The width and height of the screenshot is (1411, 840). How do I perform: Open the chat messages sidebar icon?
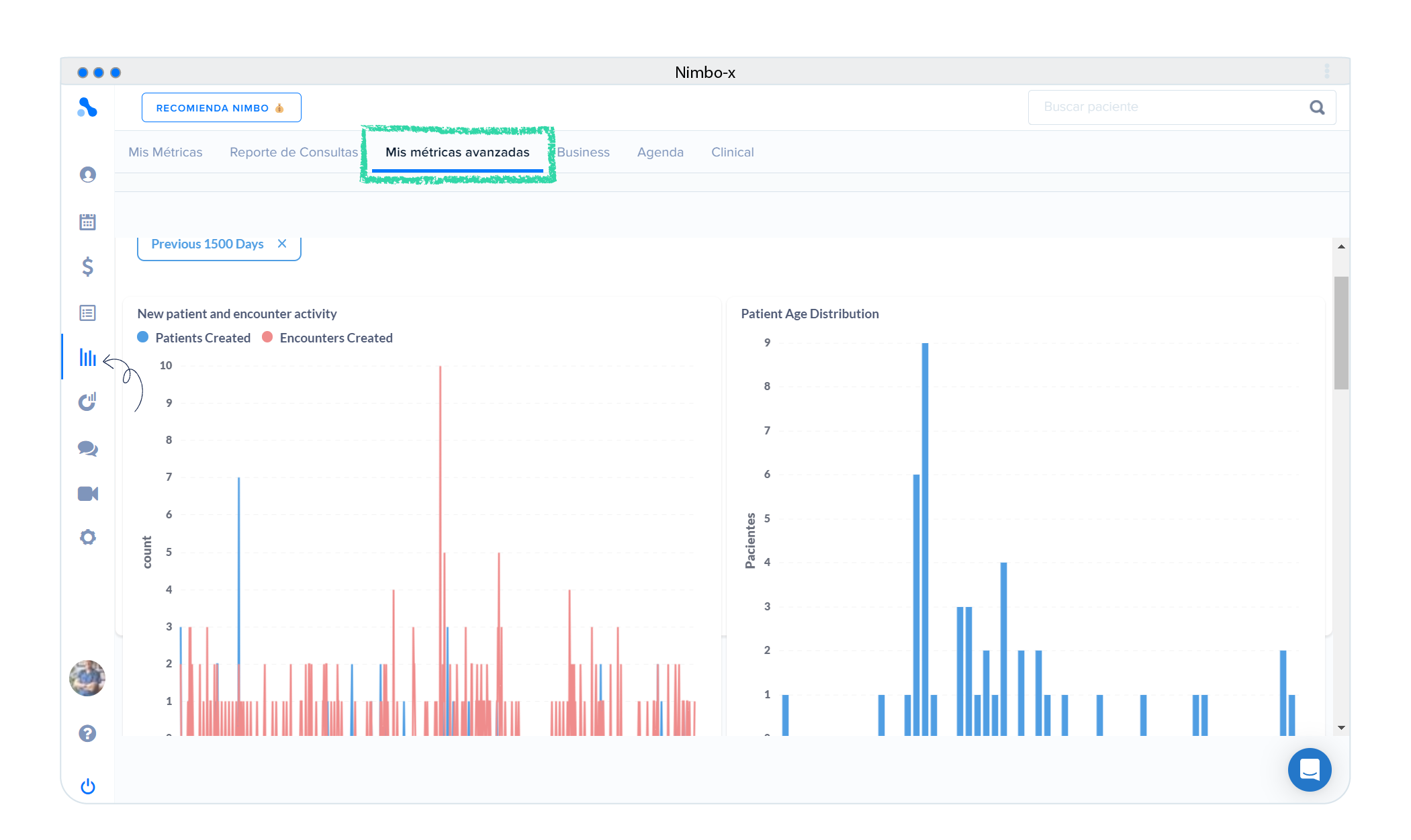tap(87, 448)
